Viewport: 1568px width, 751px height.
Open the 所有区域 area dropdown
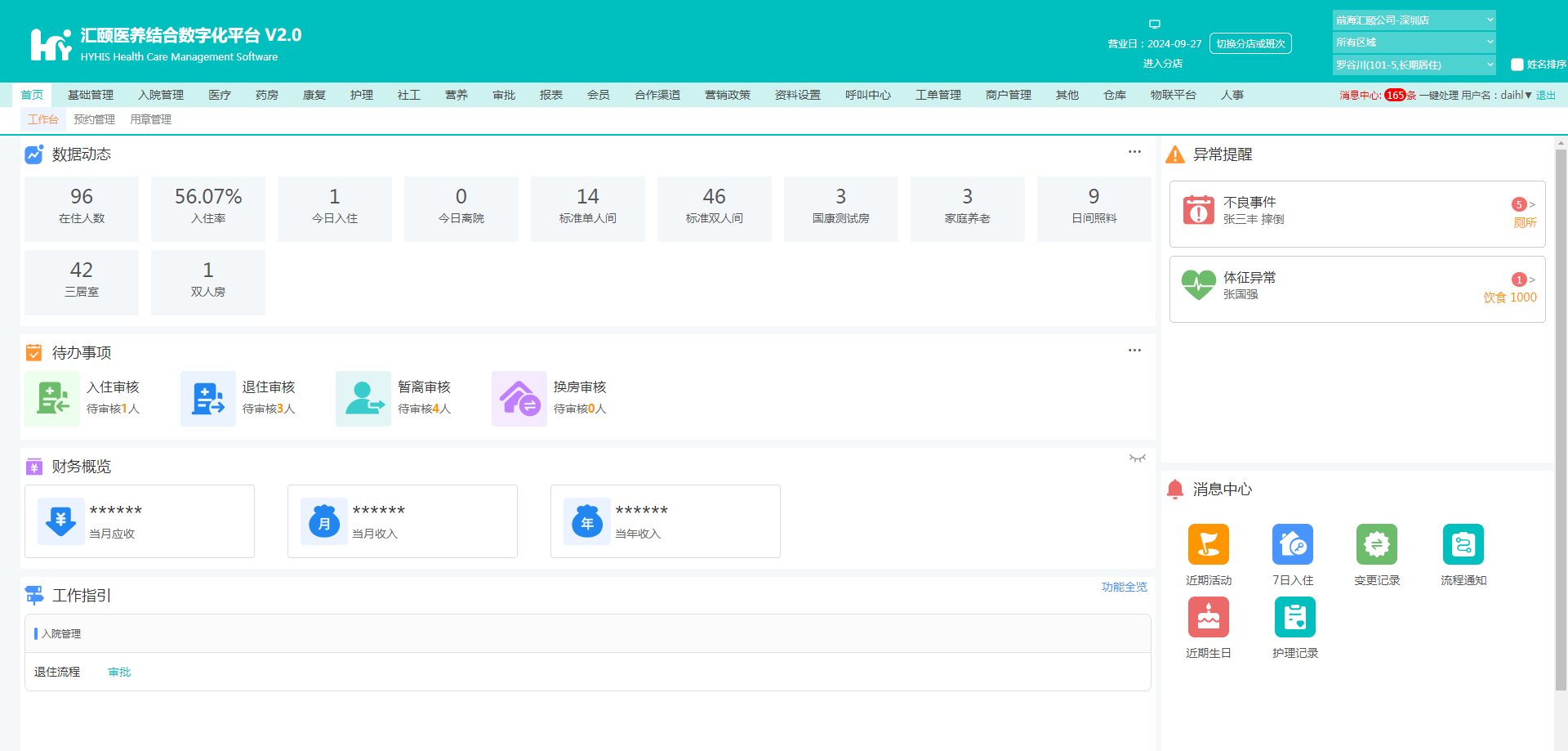(1414, 42)
